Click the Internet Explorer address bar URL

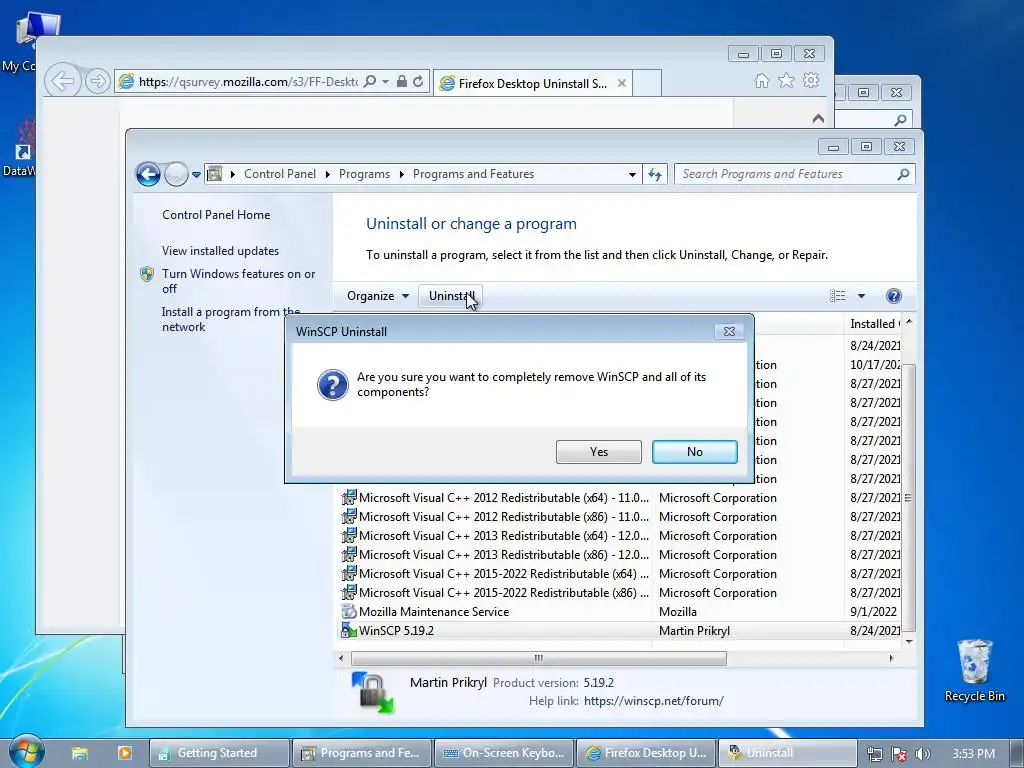pos(248,82)
